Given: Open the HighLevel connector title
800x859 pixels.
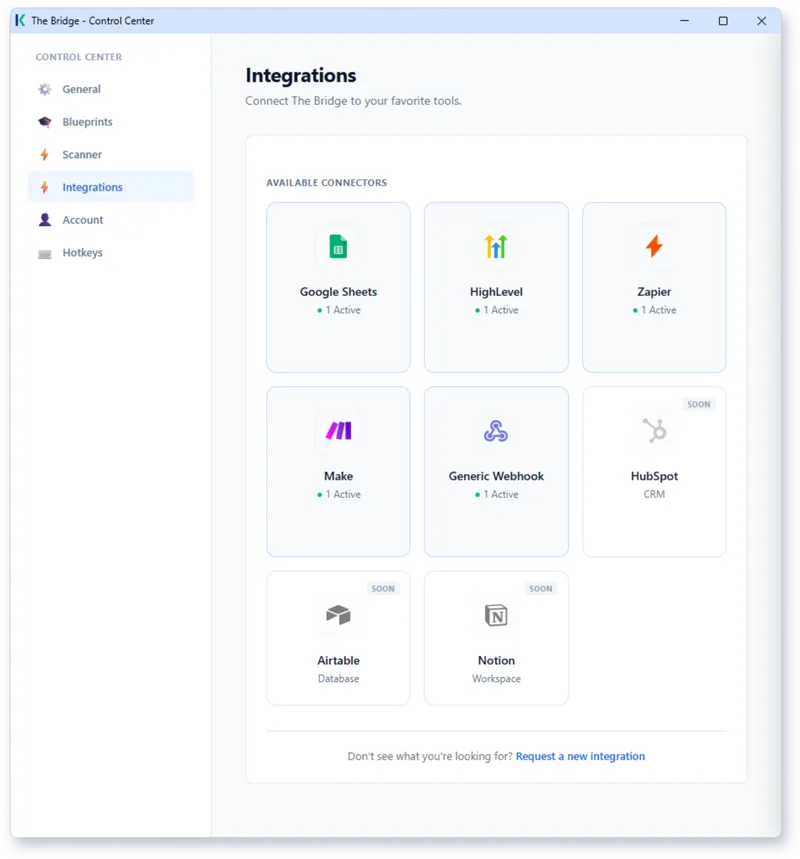Looking at the screenshot, I should (x=496, y=292).
